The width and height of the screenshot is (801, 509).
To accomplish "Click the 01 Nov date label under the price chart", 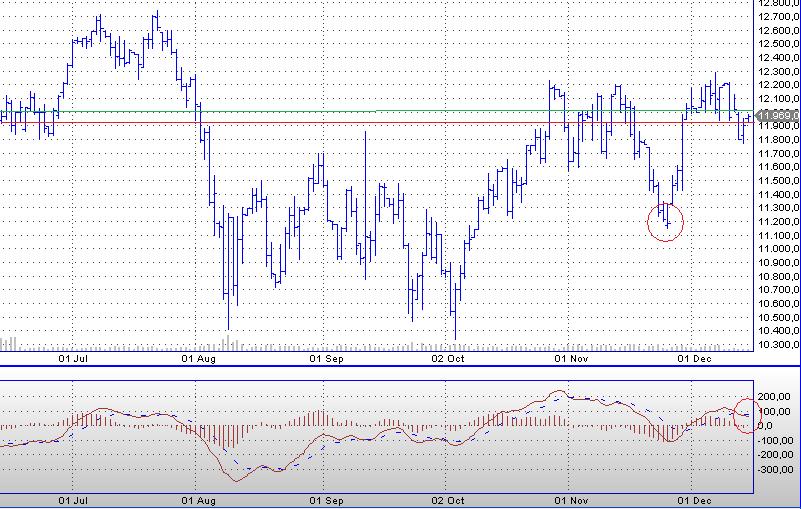I will (572, 359).
